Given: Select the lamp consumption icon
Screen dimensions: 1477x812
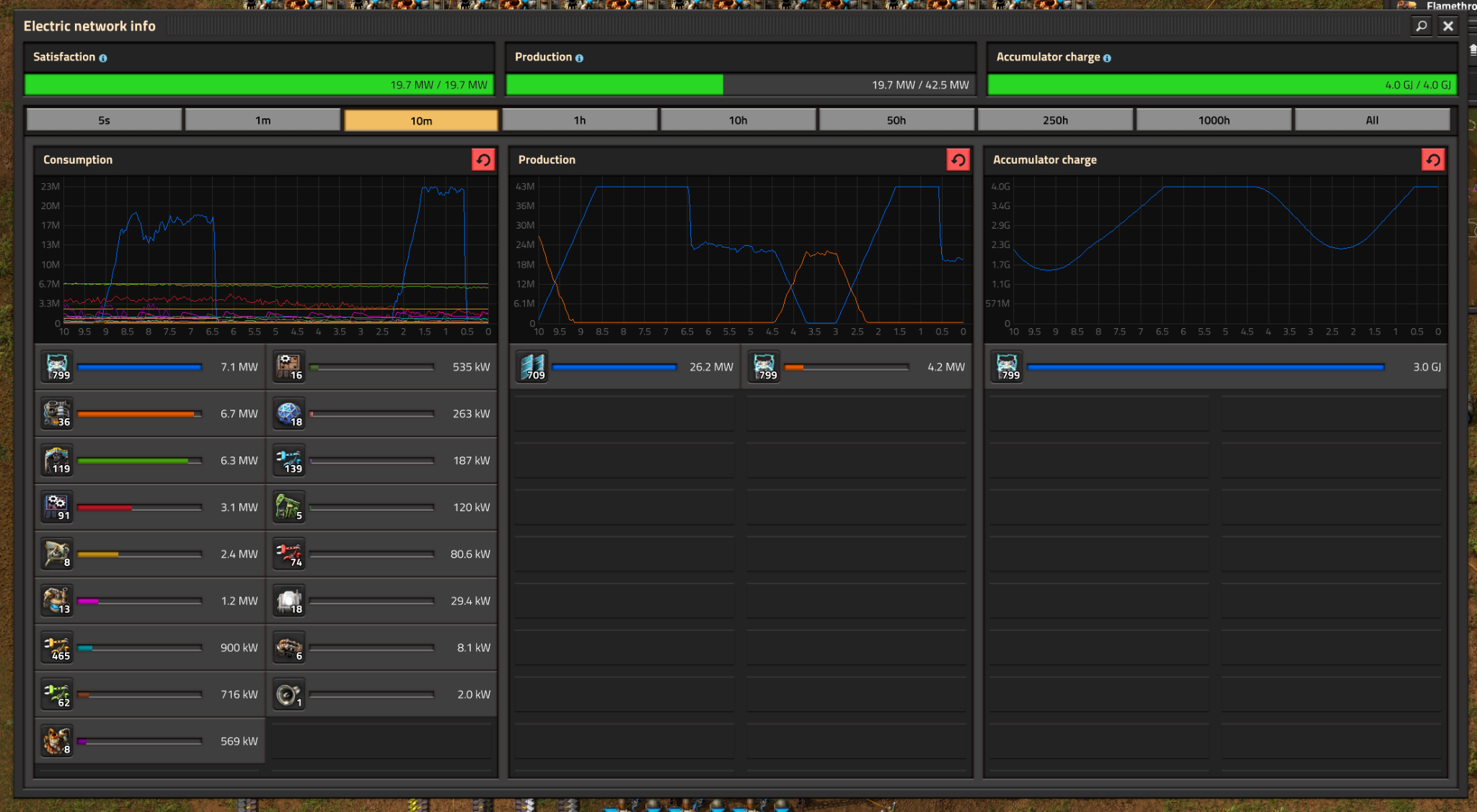Looking at the screenshot, I should [289, 601].
